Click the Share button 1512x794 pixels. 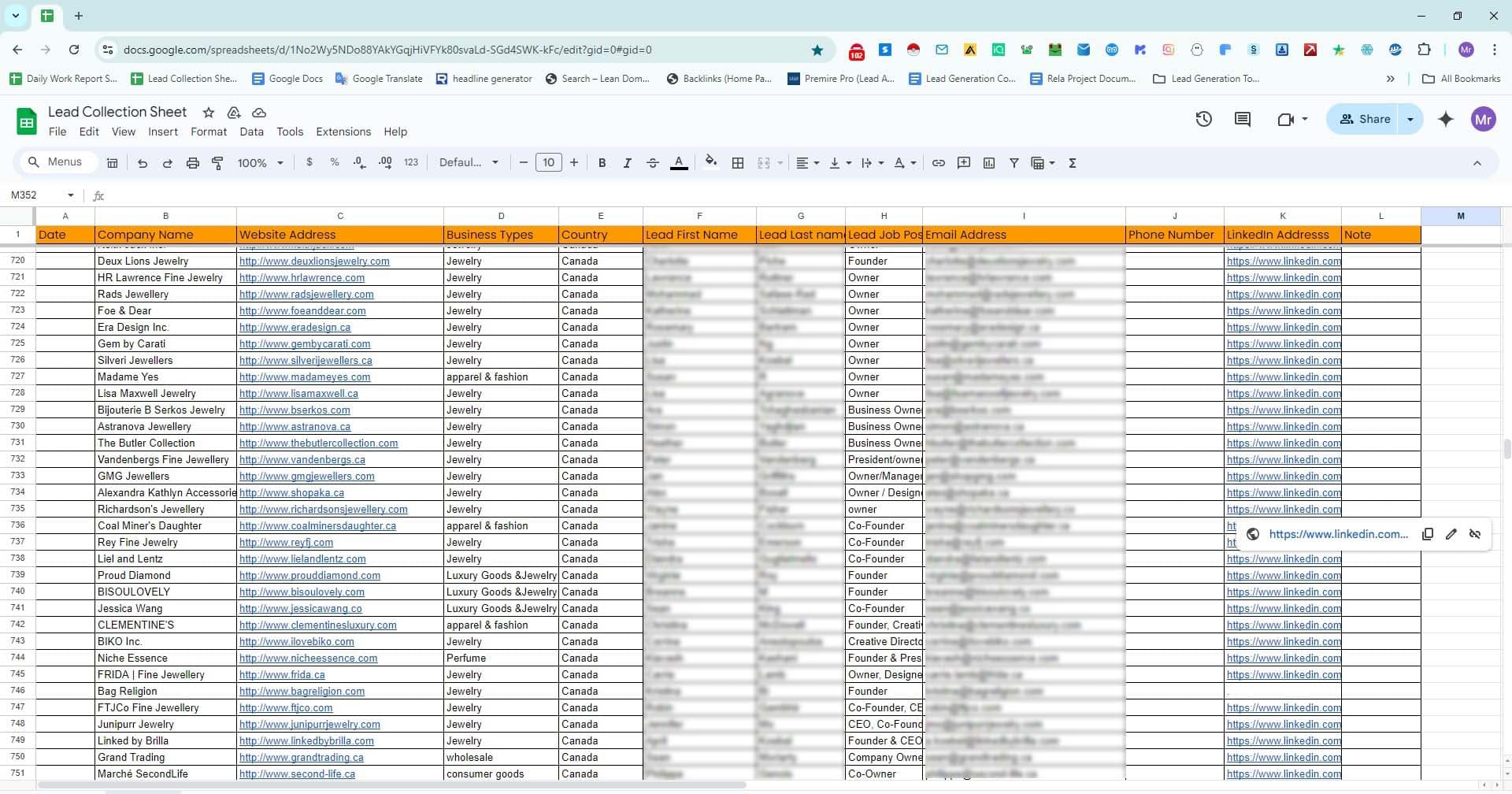[x=1364, y=119]
